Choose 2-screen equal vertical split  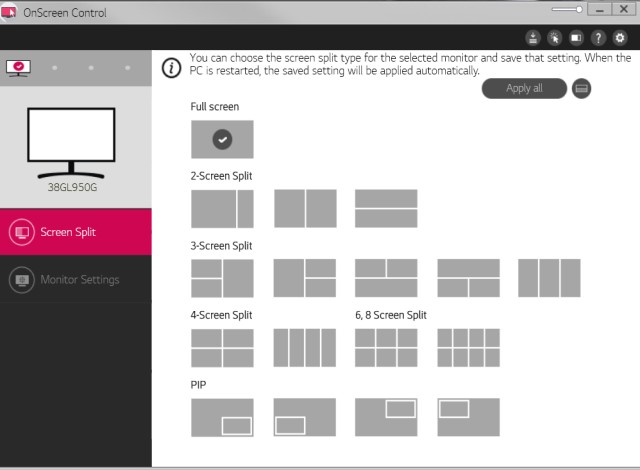tap(305, 208)
